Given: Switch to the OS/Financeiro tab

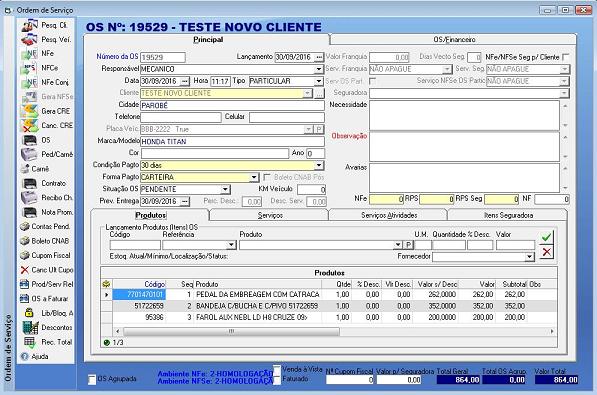Looking at the screenshot, I should pyautogui.click(x=454, y=40).
